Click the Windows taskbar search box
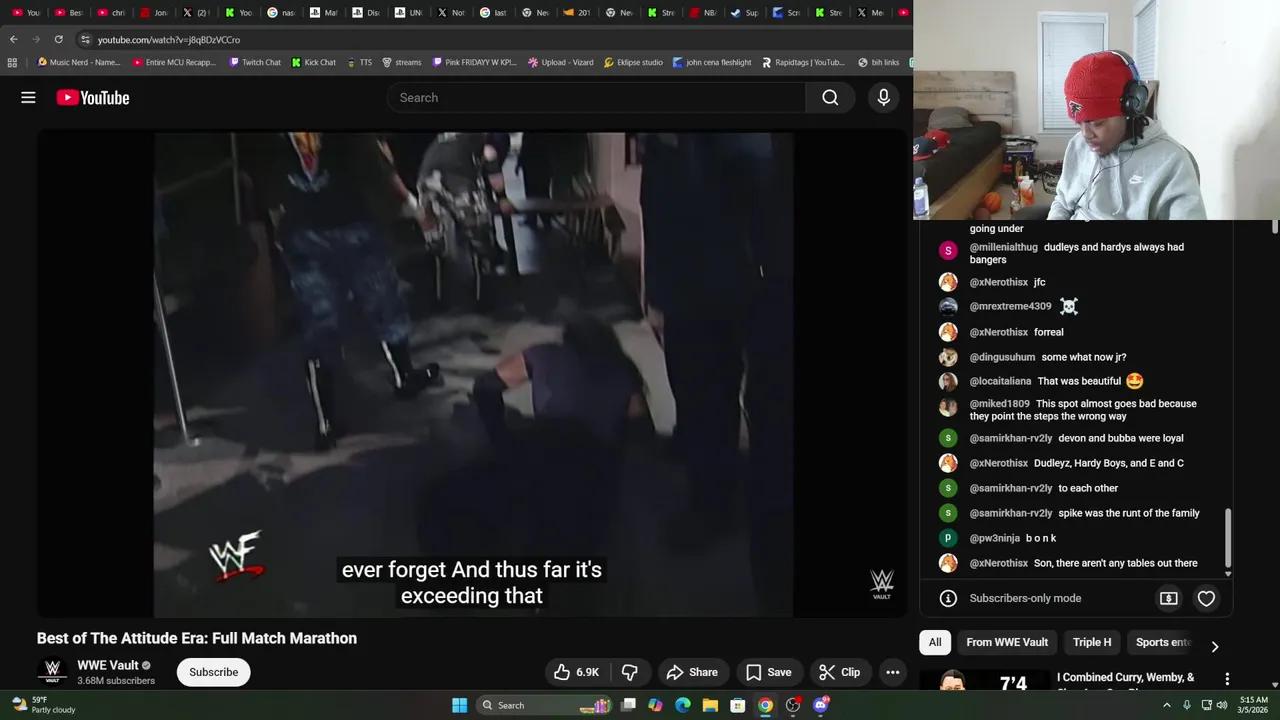This screenshot has width=1280, height=720. click(543, 705)
